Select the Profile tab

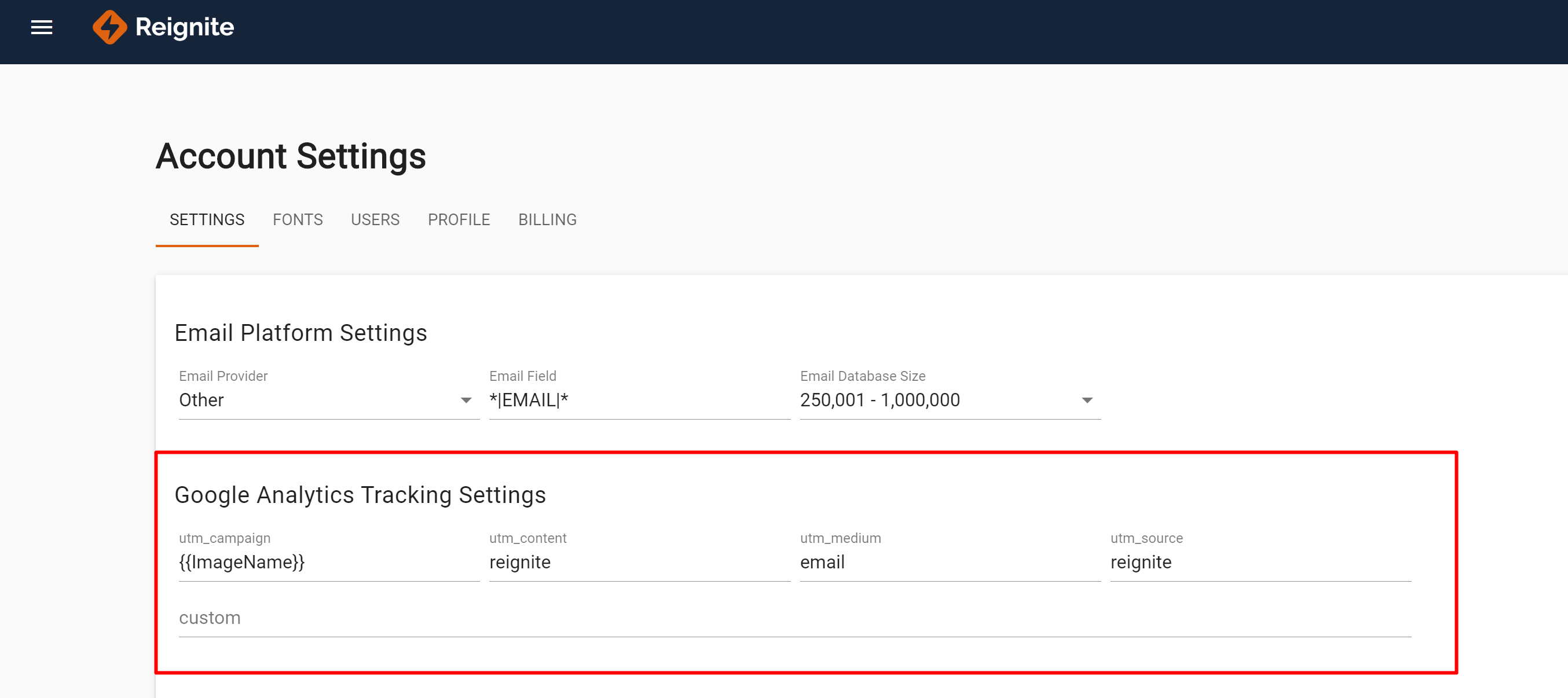click(x=459, y=220)
